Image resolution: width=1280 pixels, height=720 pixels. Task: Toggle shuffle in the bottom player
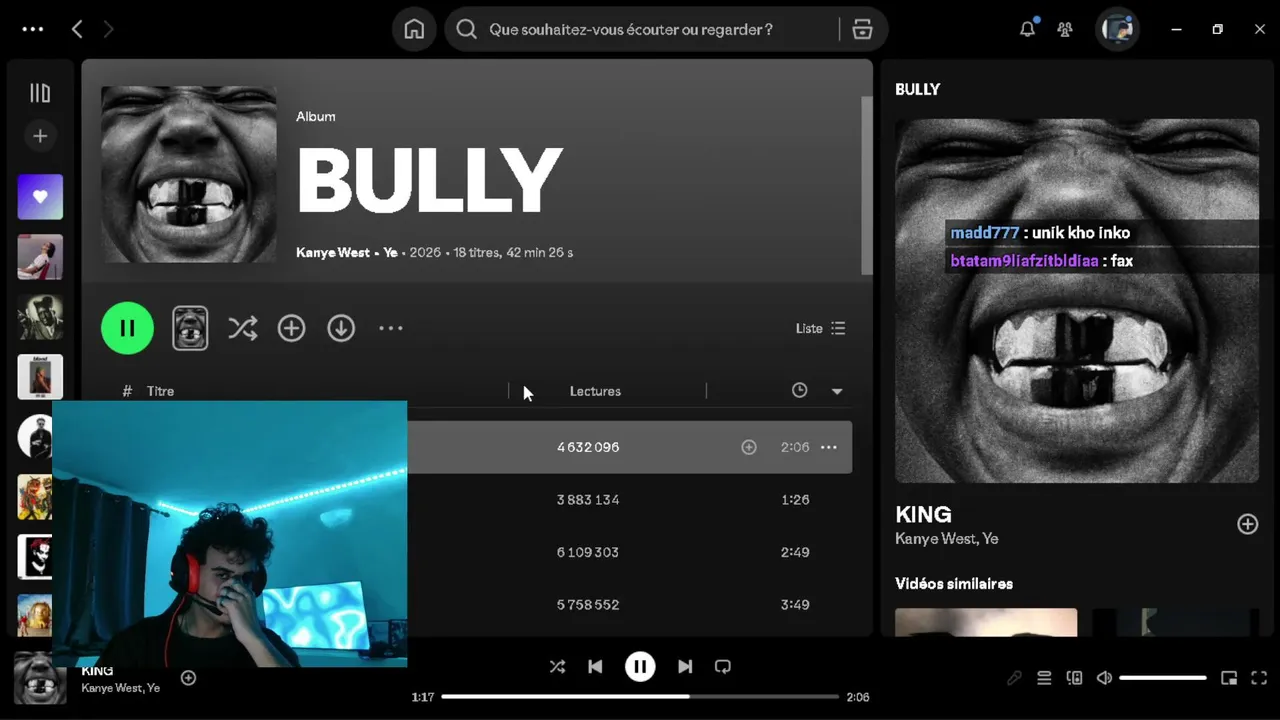coord(557,666)
